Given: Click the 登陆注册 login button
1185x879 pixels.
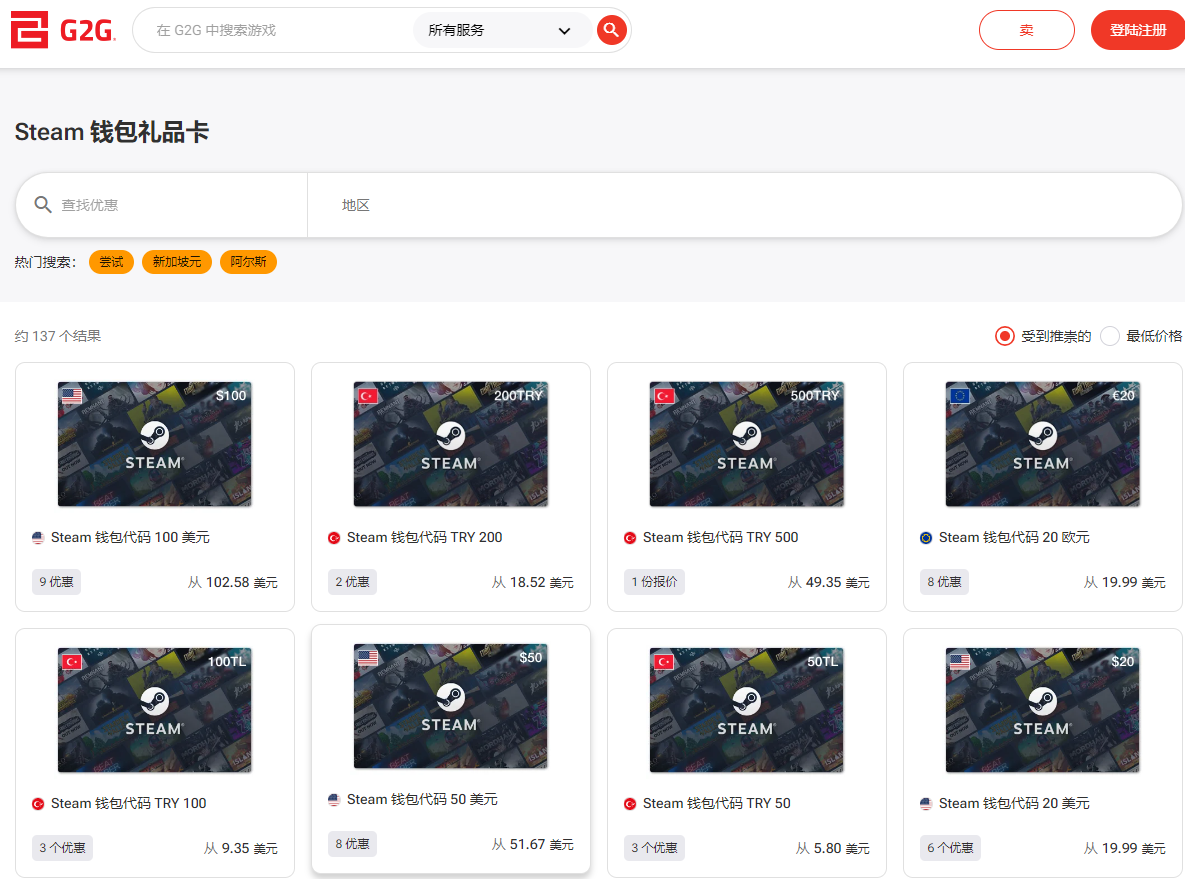Looking at the screenshot, I should click(x=1138, y=30).
